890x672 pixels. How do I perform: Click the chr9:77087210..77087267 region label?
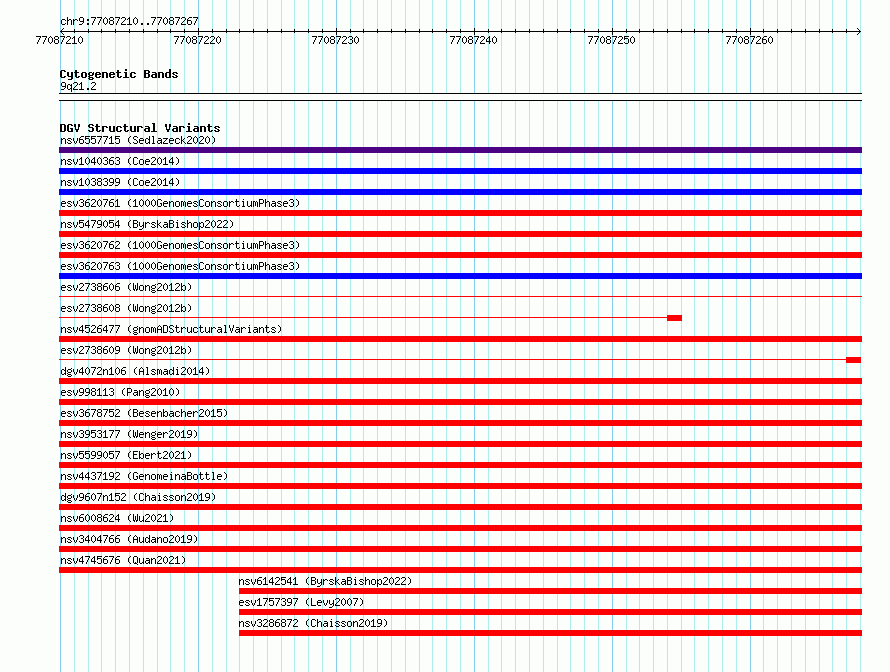click(x=129, y=21)
